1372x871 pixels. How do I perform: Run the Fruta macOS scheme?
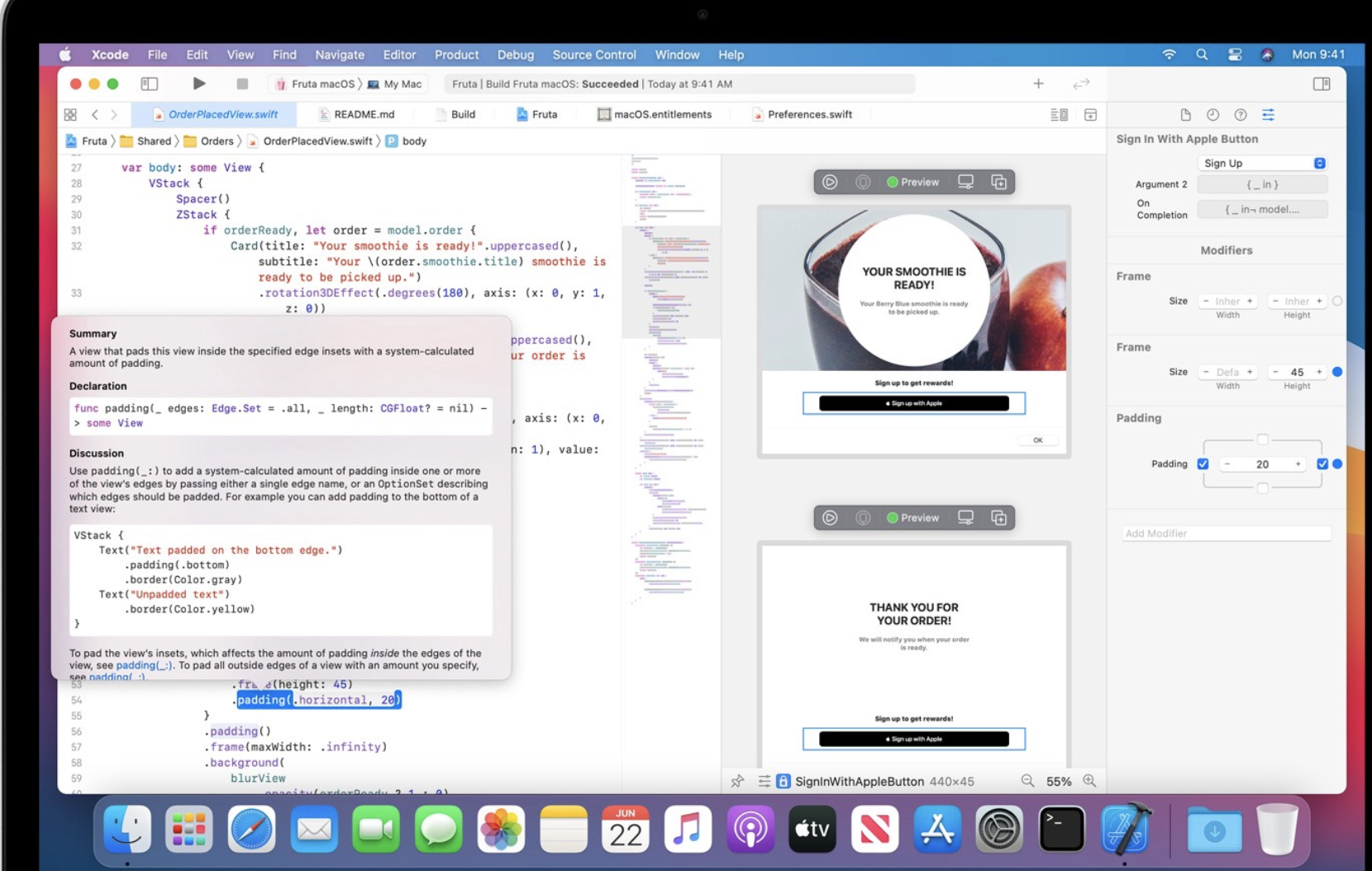click(x=198, y=83)
